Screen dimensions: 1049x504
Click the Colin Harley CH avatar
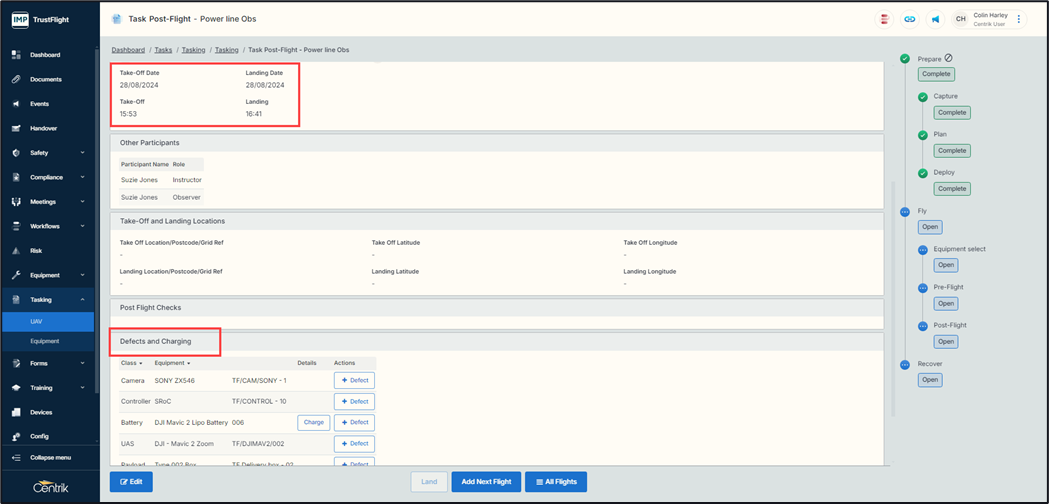click(960, 19)
